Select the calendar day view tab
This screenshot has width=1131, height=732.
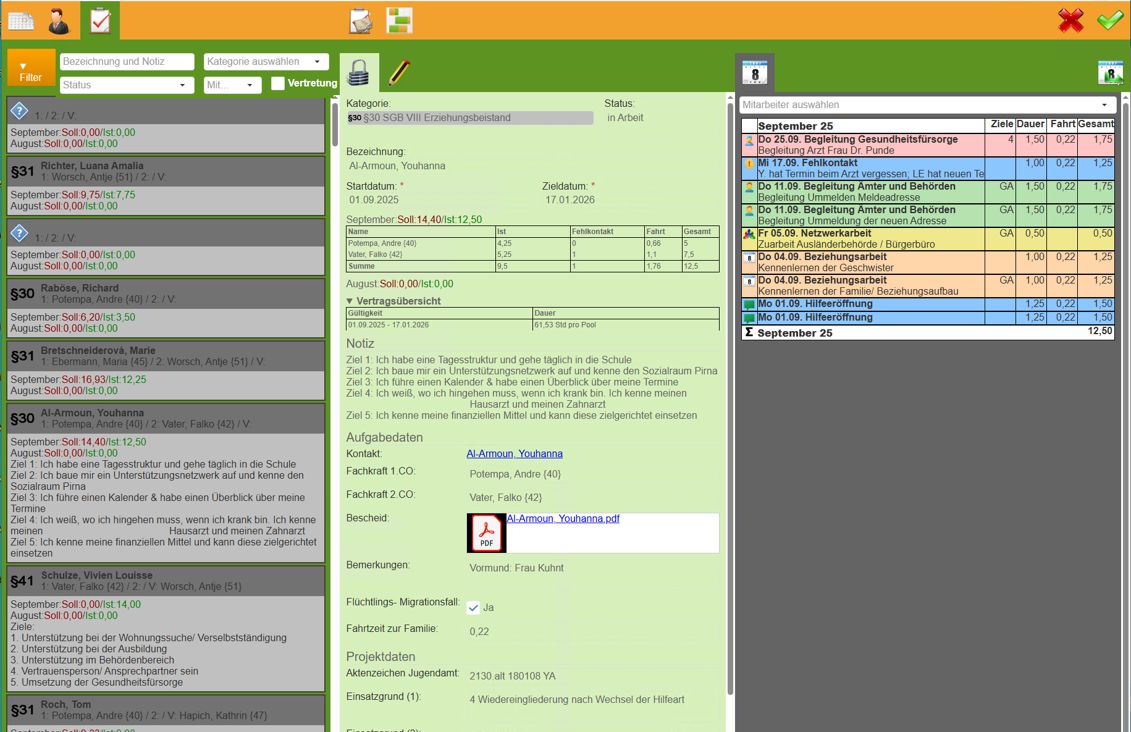[754, 72]
